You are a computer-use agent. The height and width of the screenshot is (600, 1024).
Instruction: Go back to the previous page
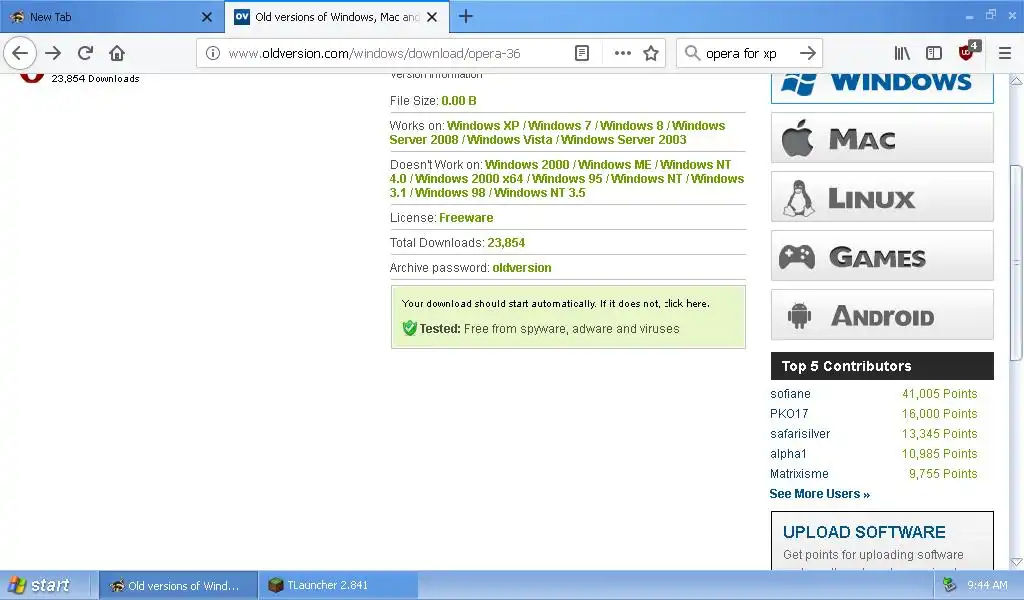point(20,53)
